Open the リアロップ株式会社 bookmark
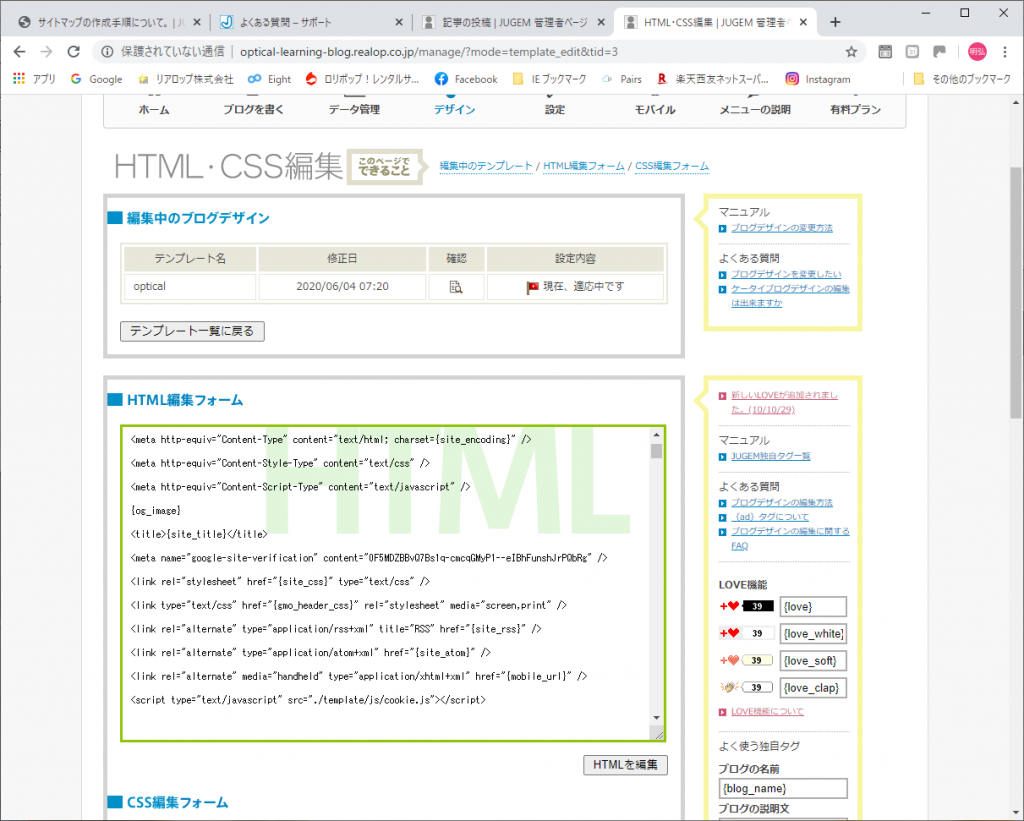1024x821 pixels. [x=185, y=79]
